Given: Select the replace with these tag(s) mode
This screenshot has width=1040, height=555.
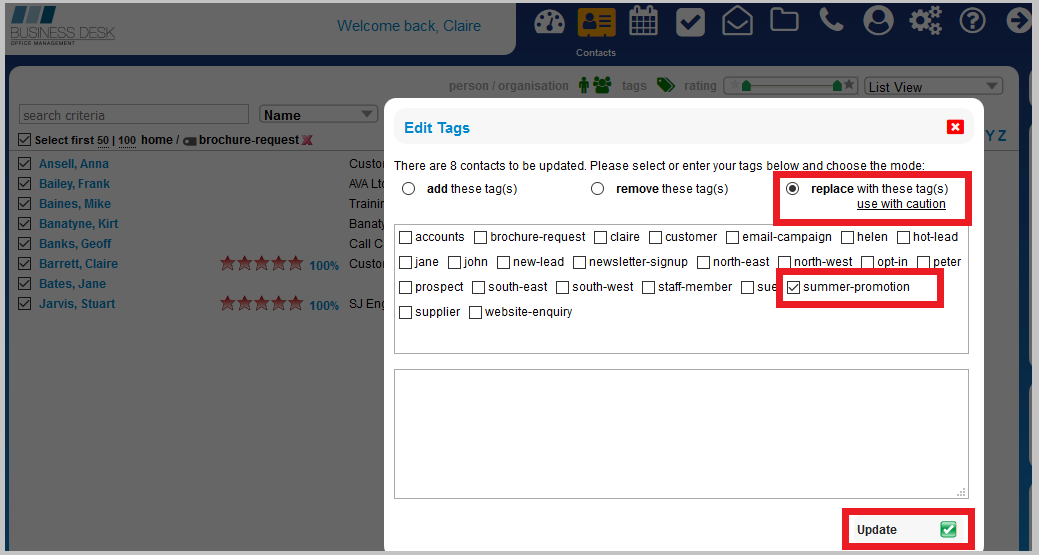Looking at the screenshot, I should point(793,189).
